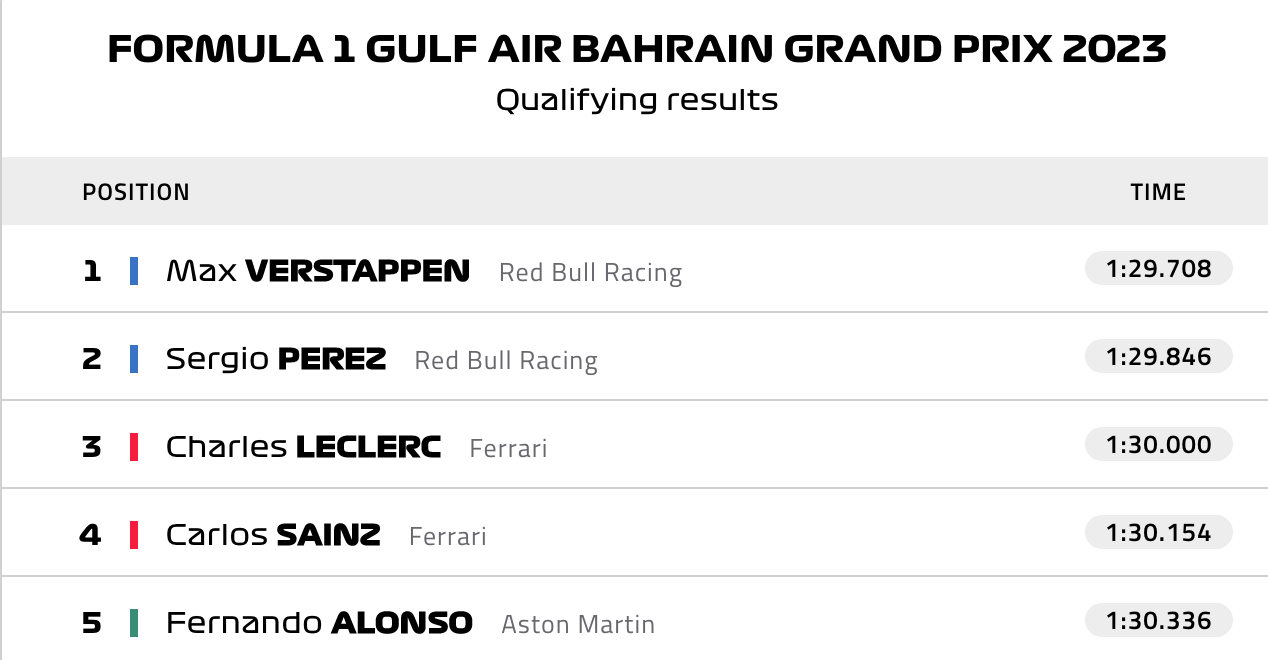This screenshot has width=1268, height=660.
Task: Click the Ferrari team label next to Sainz
Action: tap(448, 537)
